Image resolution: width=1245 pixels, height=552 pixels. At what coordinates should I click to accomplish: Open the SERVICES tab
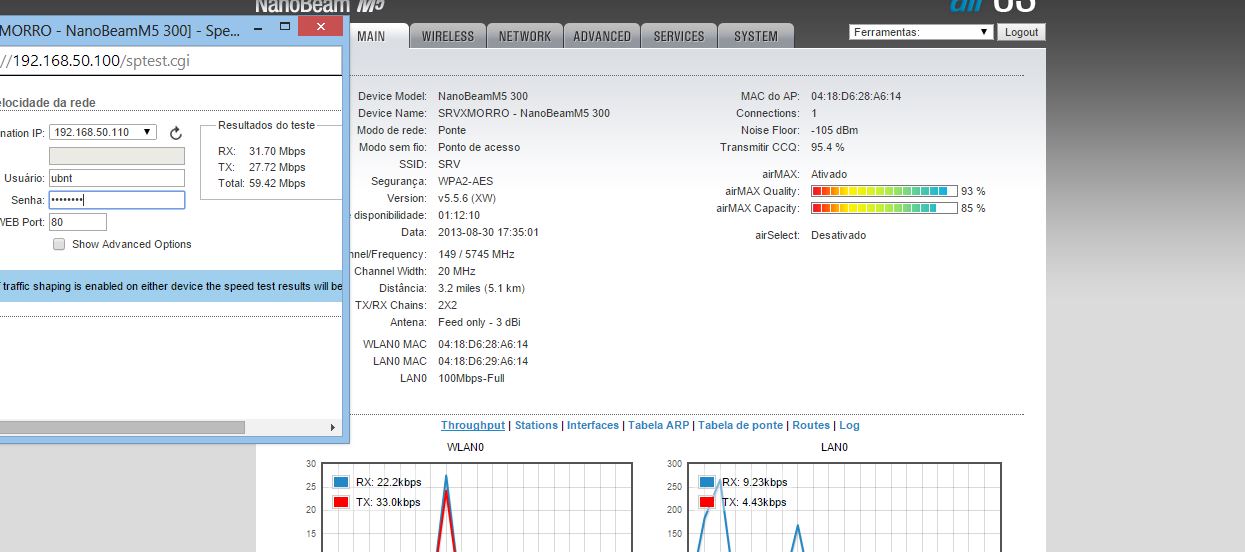(x=679, y=36)
